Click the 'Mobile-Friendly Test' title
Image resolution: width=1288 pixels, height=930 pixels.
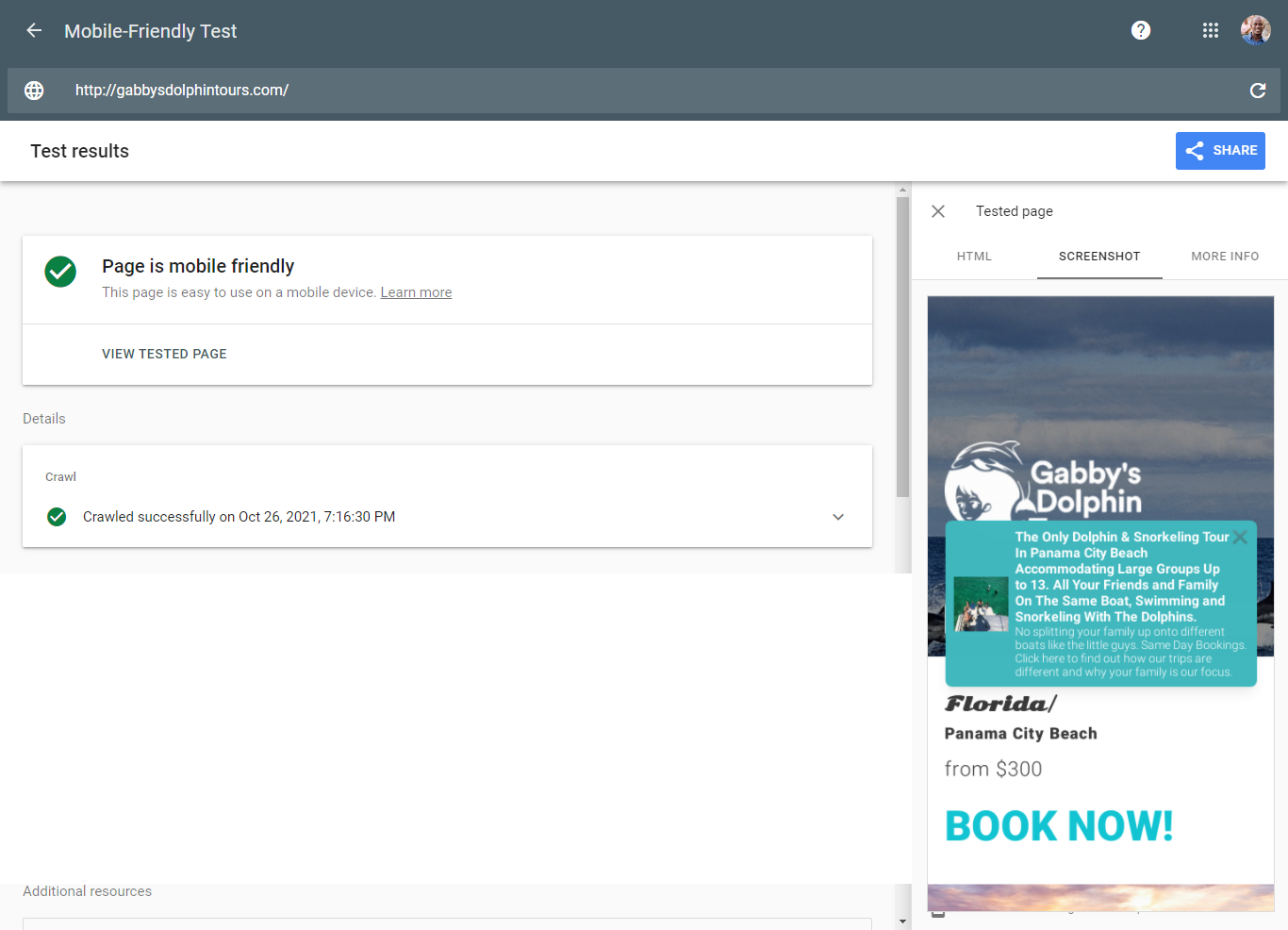coord(151,31)
